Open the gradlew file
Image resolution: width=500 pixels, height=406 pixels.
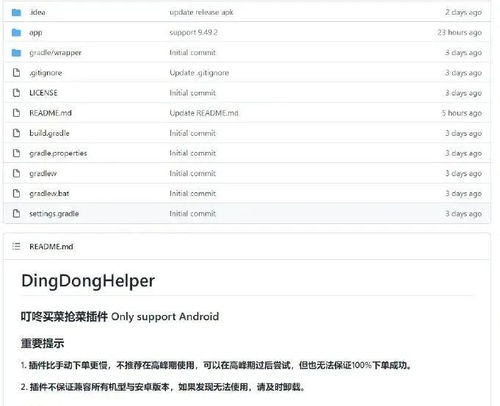(43, 173)
